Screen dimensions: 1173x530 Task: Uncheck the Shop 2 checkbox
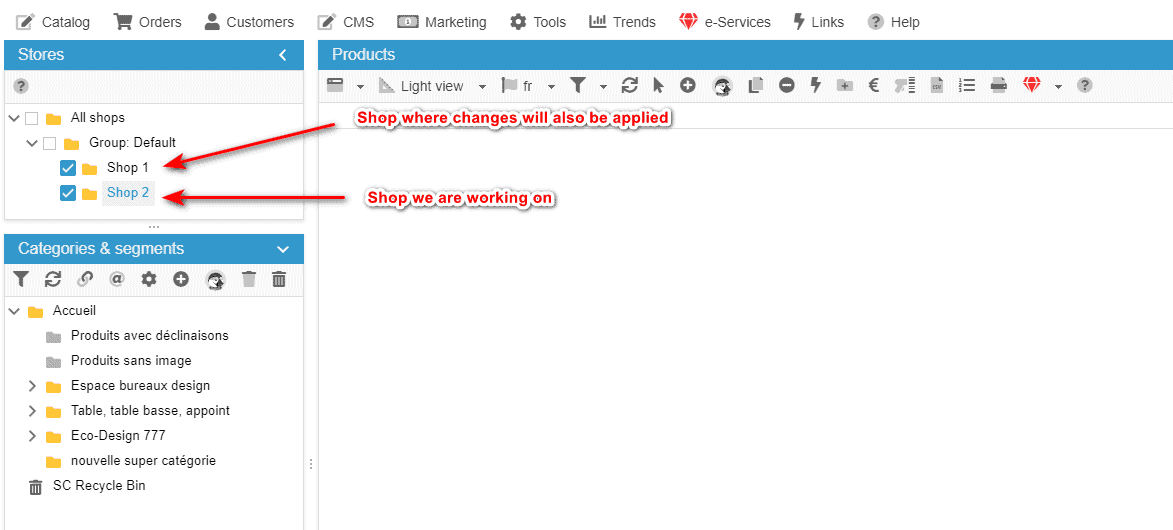67,193
